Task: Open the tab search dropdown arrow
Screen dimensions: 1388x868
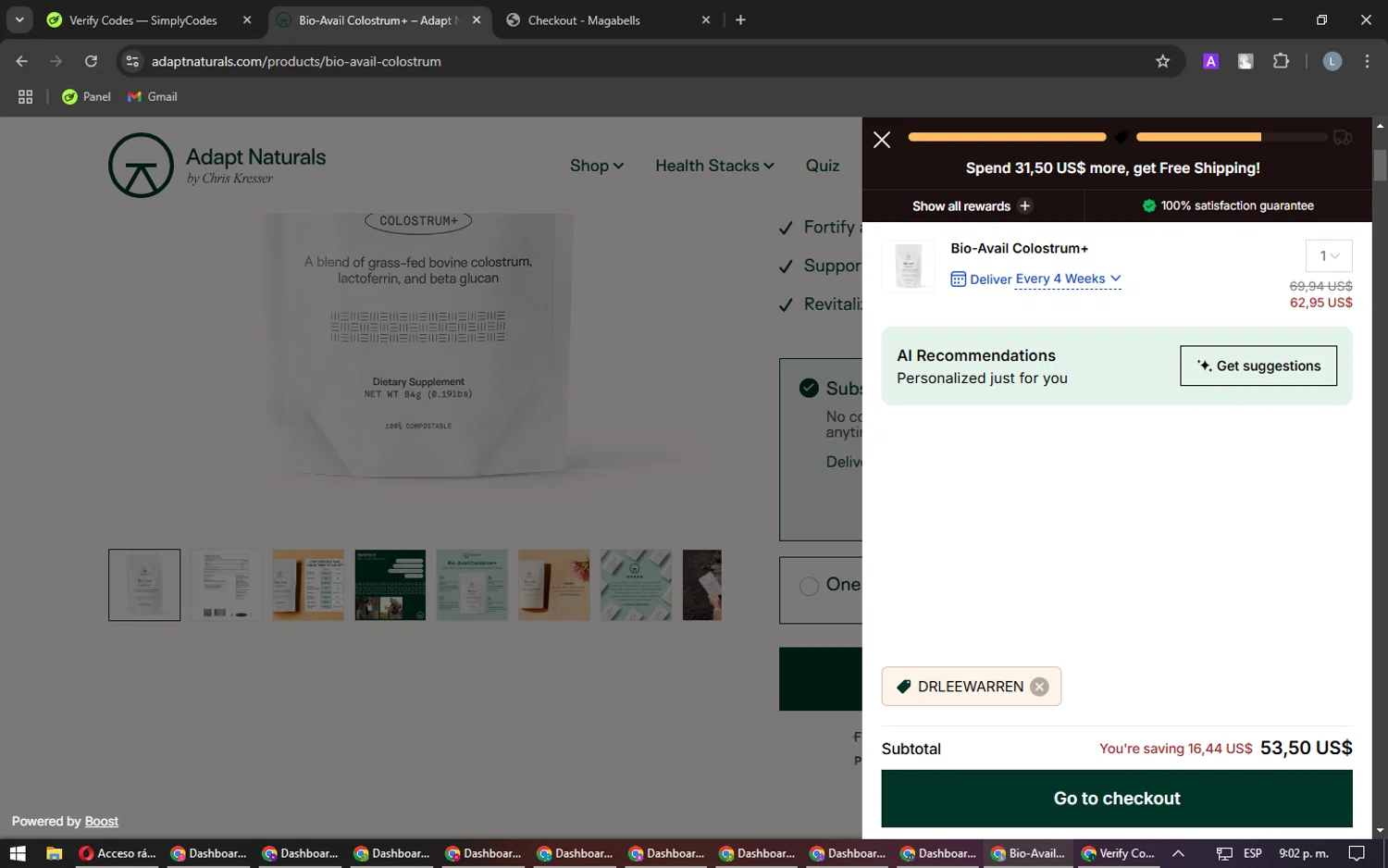Action: [x=19, y=19]
